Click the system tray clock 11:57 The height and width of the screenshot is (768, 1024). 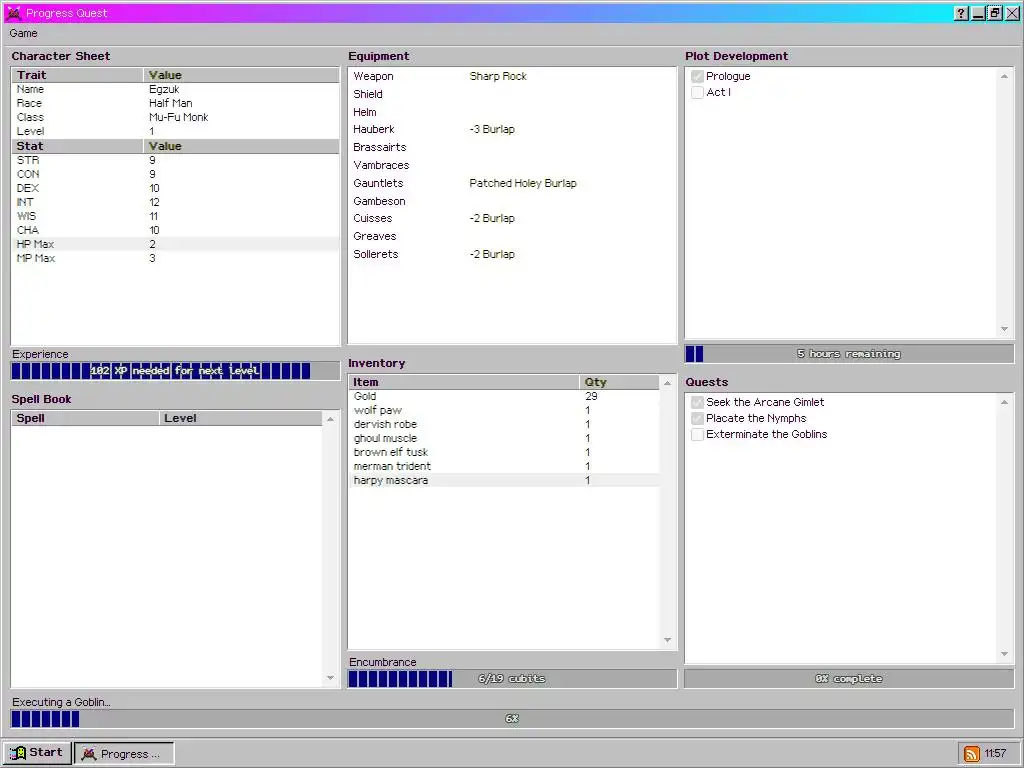(x=995, y=754)
